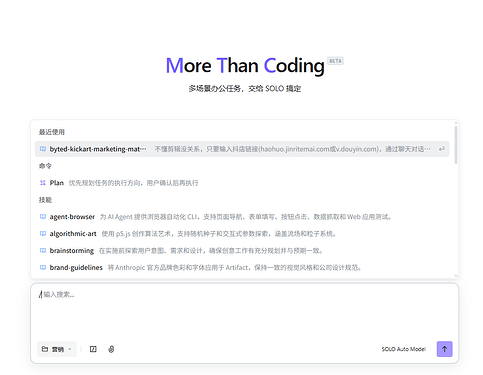This screenshot has width=483, height=375.
Task: Click the book icon beside brand-guidelines
Action: 43,267
